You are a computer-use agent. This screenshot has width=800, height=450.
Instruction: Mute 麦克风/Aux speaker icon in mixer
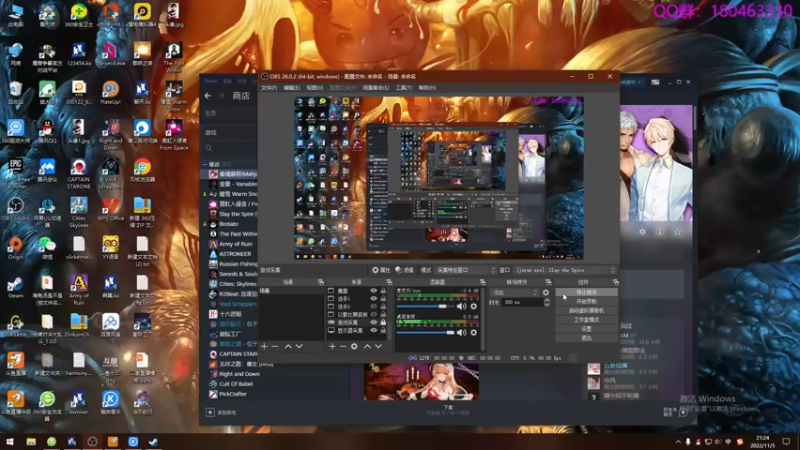tap(461, 306)
